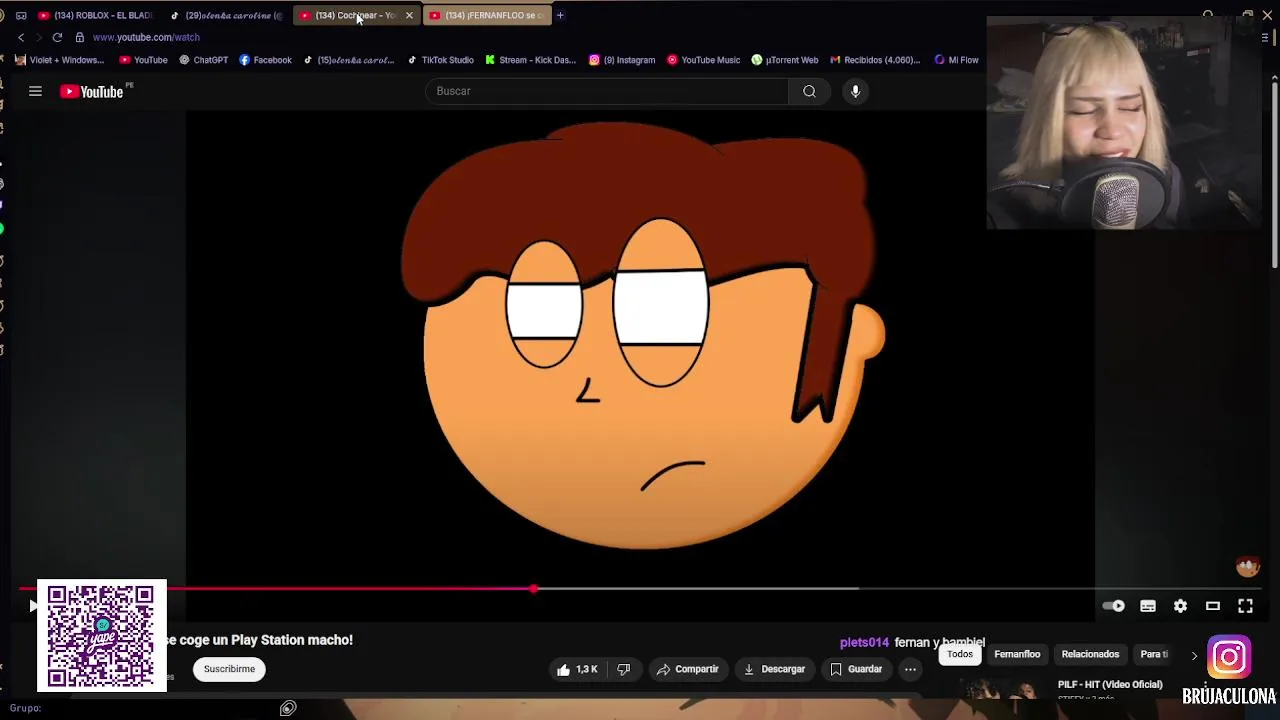The width and height of the screenshot is (1280, 720).
Task: Open the (9) Instagram bookmark
Action: pos(622,60)
